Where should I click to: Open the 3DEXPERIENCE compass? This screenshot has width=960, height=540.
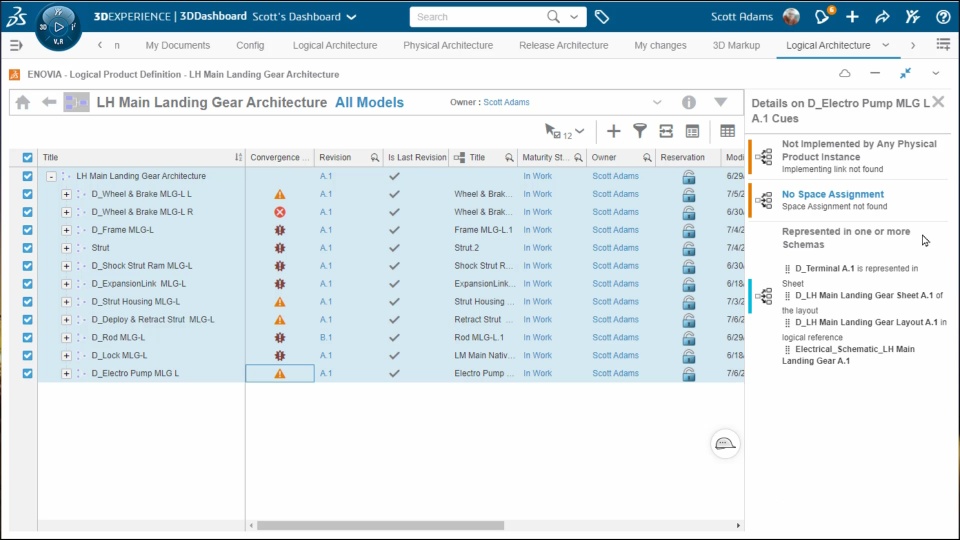coord(58,27)
